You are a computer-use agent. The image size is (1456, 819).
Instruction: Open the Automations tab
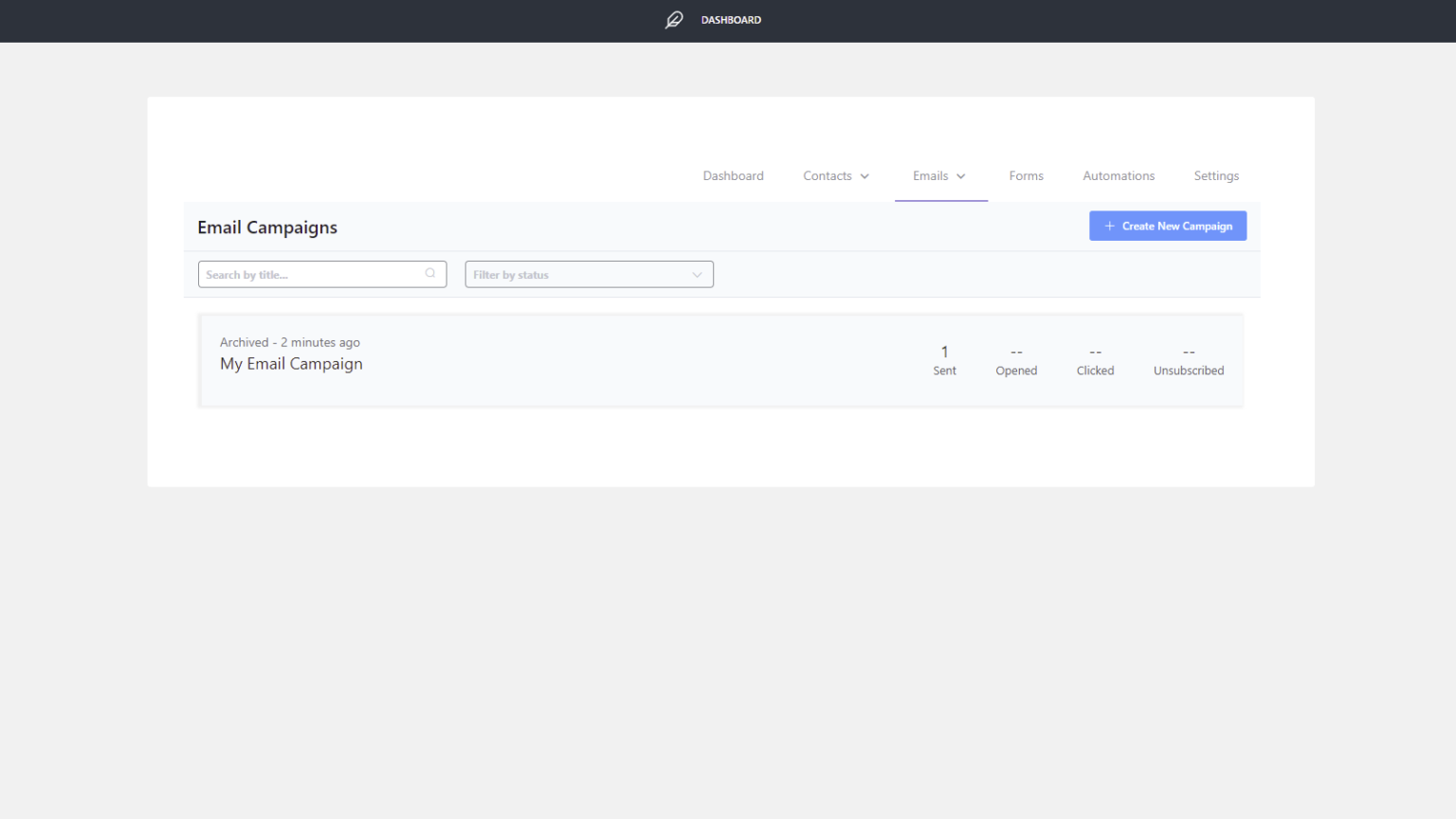(x=1119, y=175)
